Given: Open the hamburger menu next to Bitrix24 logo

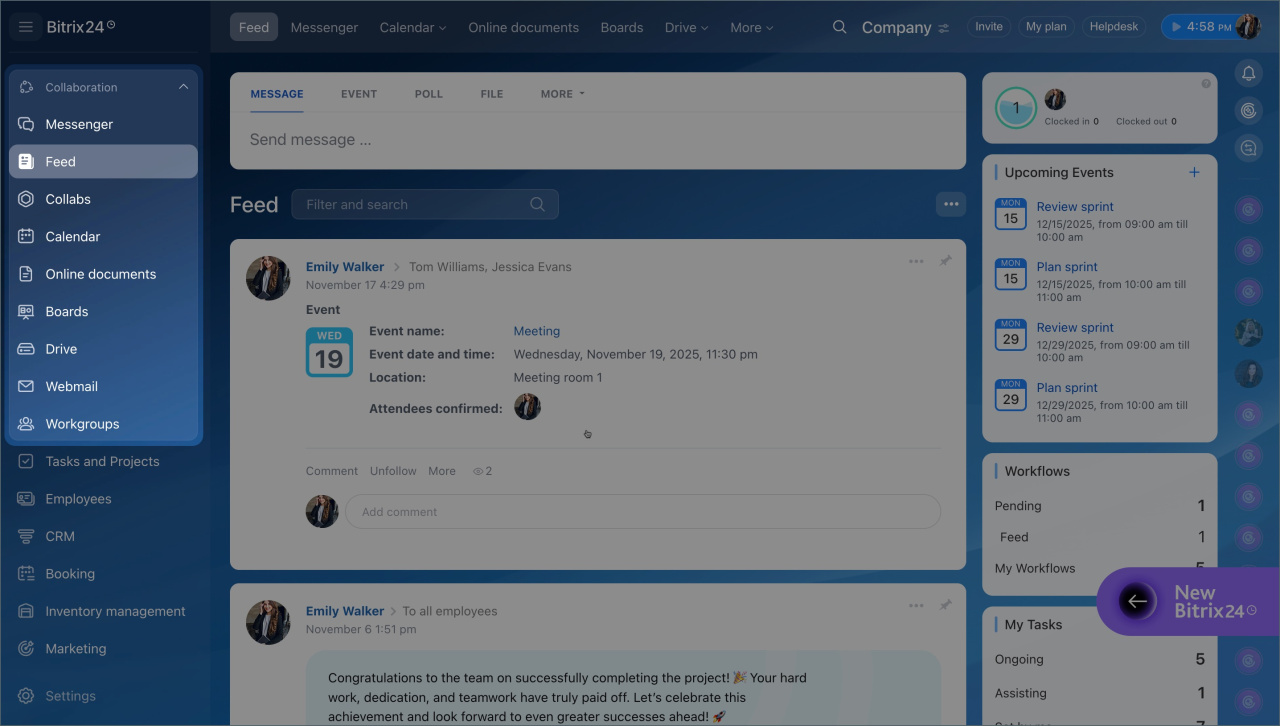Looking at the screenshot, I should 26,27.
